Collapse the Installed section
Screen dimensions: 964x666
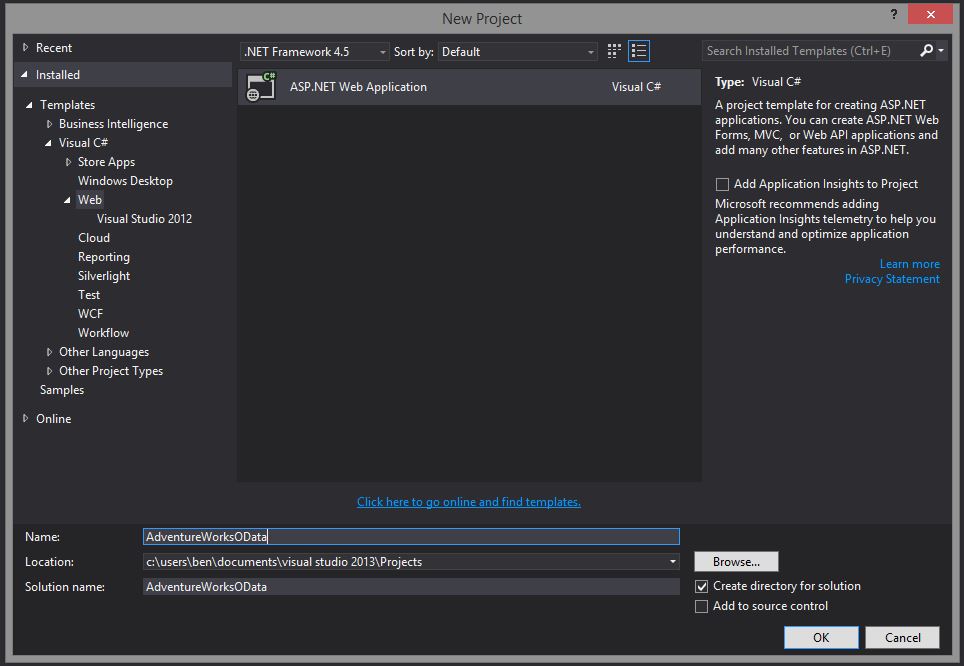pos(25,74)
